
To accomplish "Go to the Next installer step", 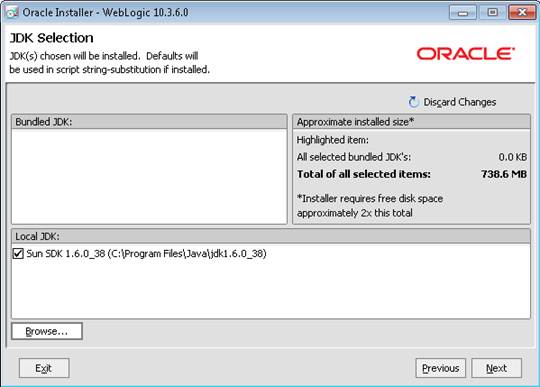I will 496,368.
